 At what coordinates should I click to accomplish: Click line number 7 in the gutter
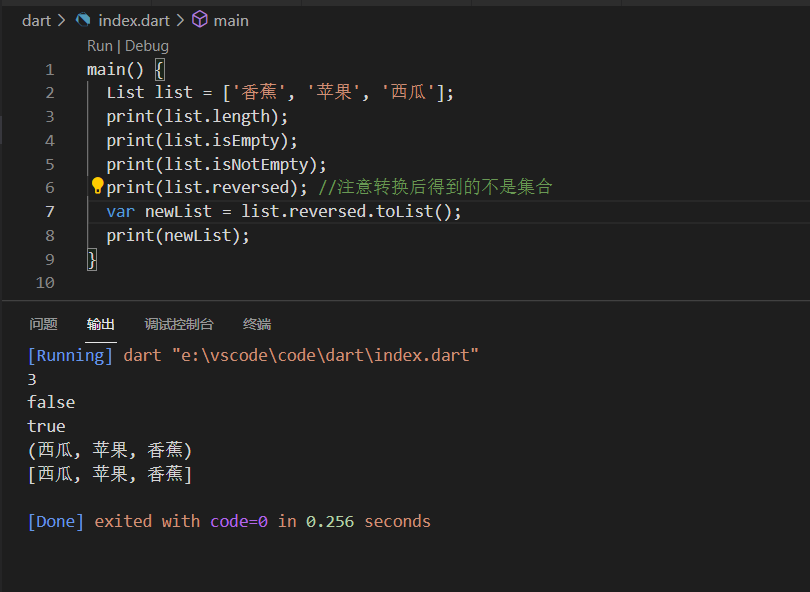pyautogui.click(x=50, y=212)
